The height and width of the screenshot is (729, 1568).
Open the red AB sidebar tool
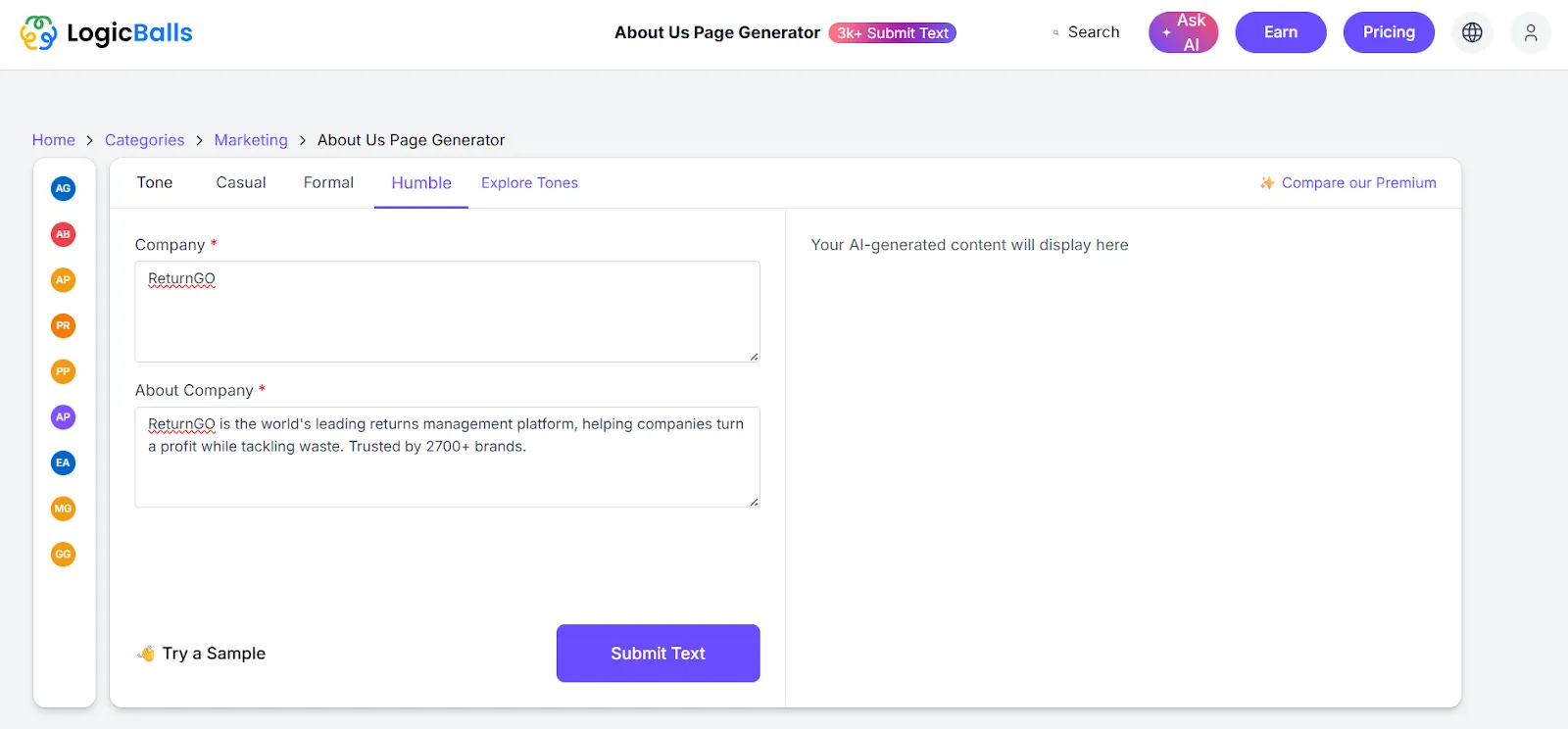coord(63,234)
